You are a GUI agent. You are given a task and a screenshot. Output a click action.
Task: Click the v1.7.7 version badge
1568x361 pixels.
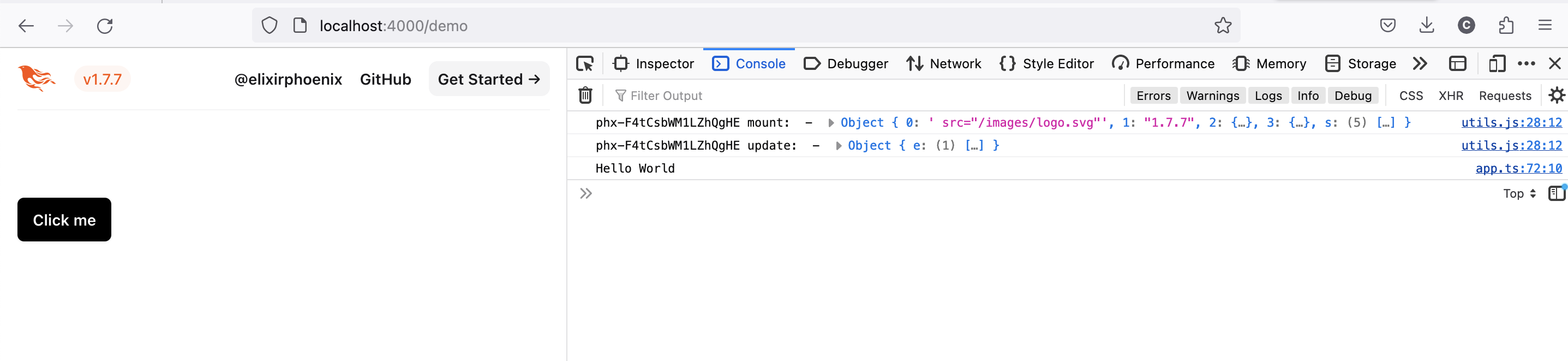point(102,79)
